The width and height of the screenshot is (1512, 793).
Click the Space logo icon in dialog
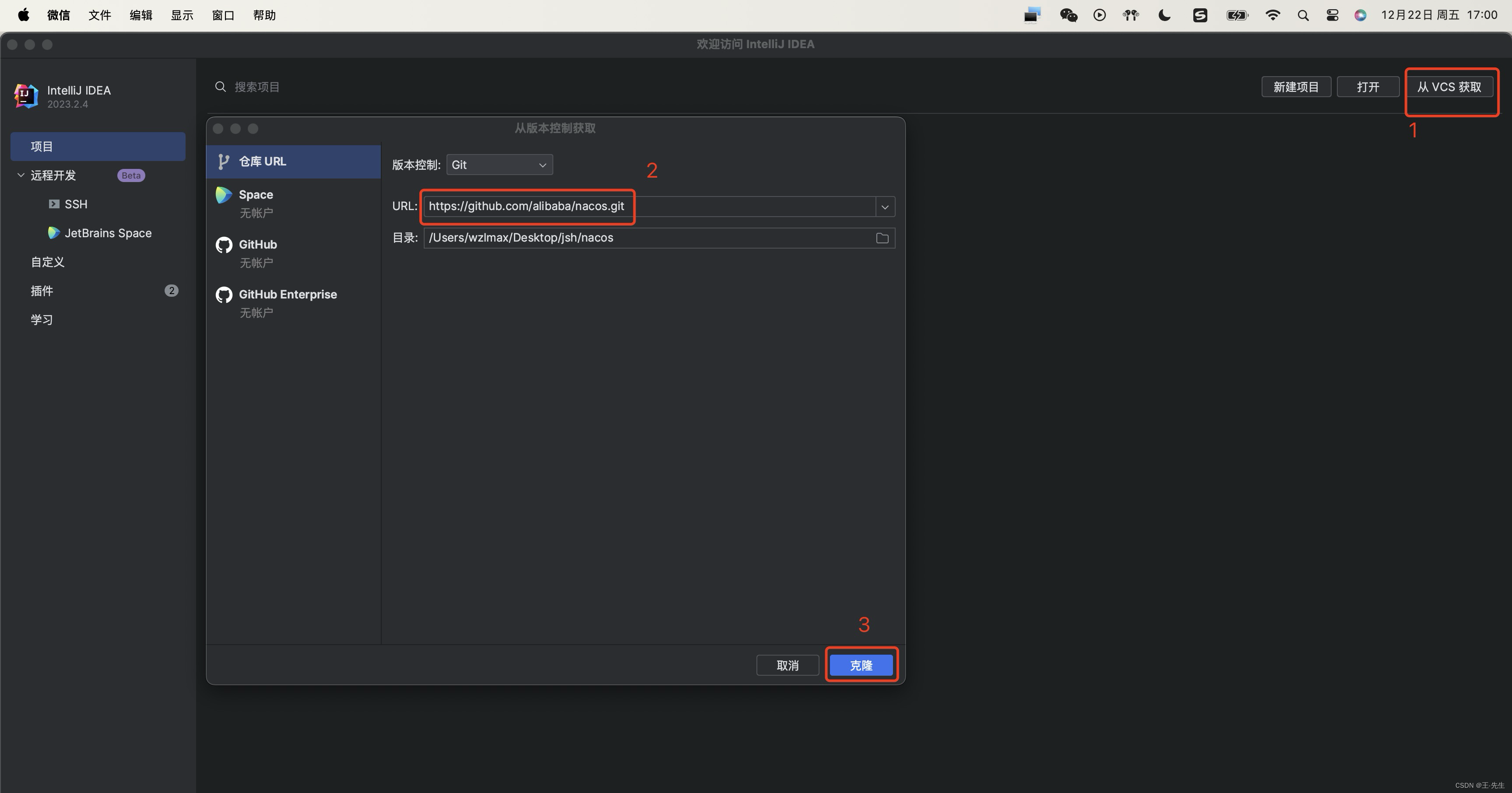[x=224, y=195]
